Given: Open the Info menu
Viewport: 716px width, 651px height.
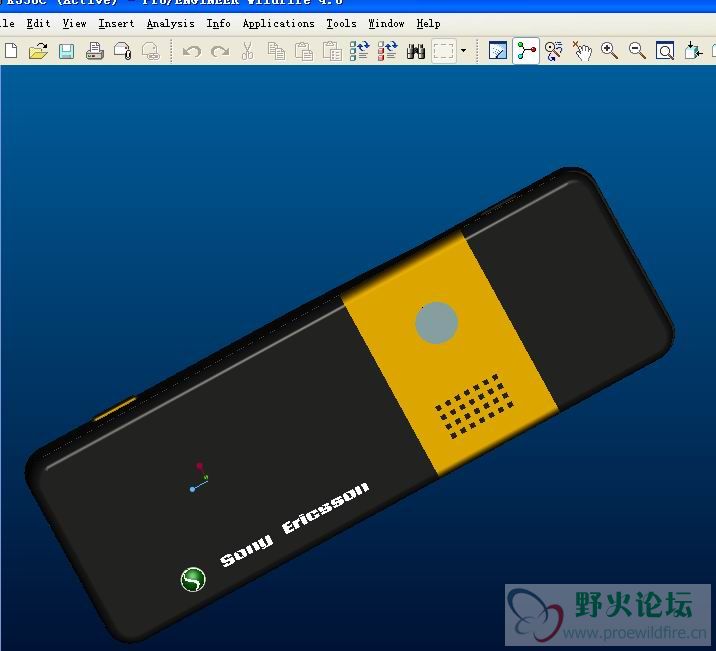Looking at the screenshot, I should pyautogui.click(x=218, y=23).
